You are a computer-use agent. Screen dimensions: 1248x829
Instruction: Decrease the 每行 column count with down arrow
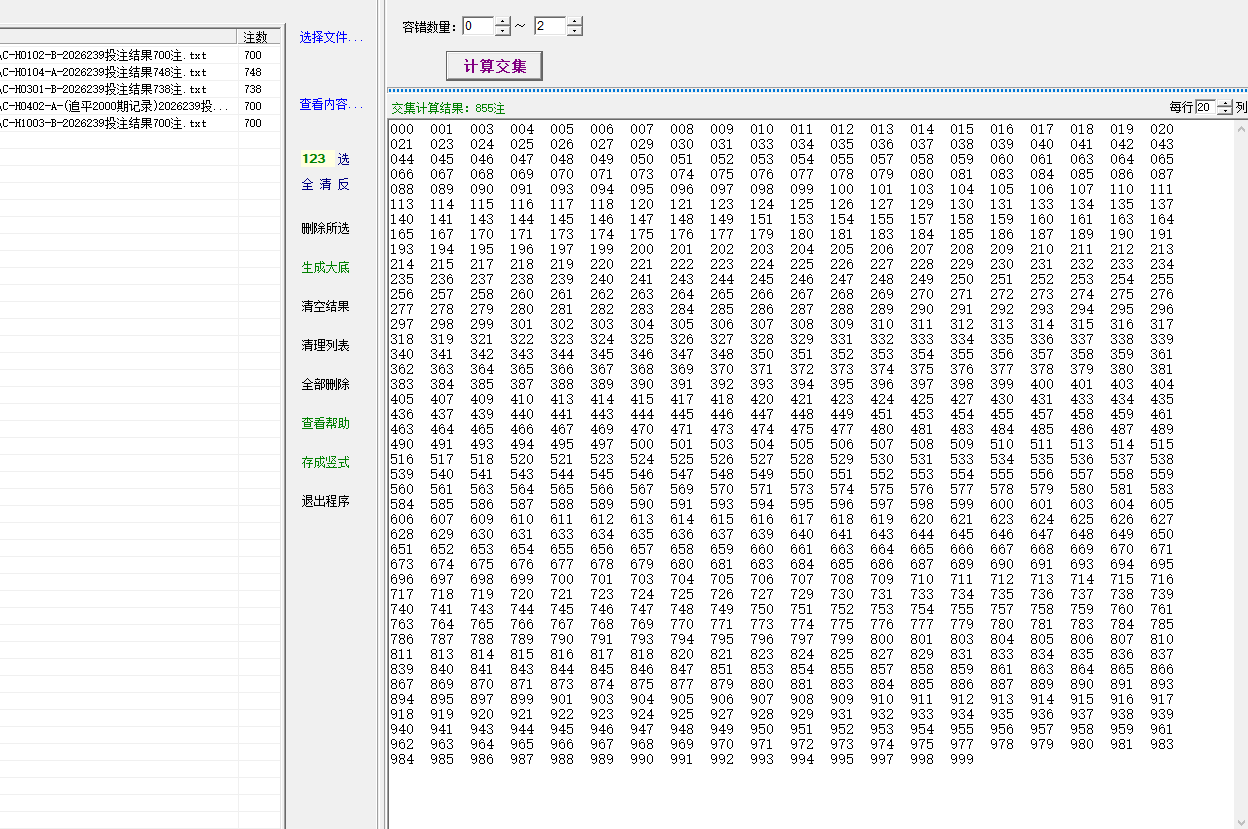pos(1224,112)
